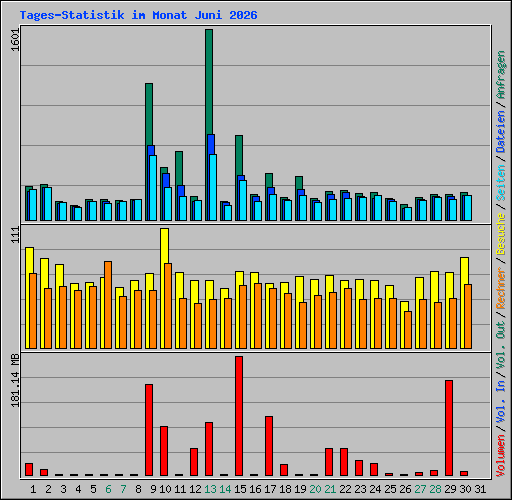Image resolution: width=512 pixels, height=500 pixels.
Task: Click the 1601 y-axis maximum value
Action: (15, 40)
